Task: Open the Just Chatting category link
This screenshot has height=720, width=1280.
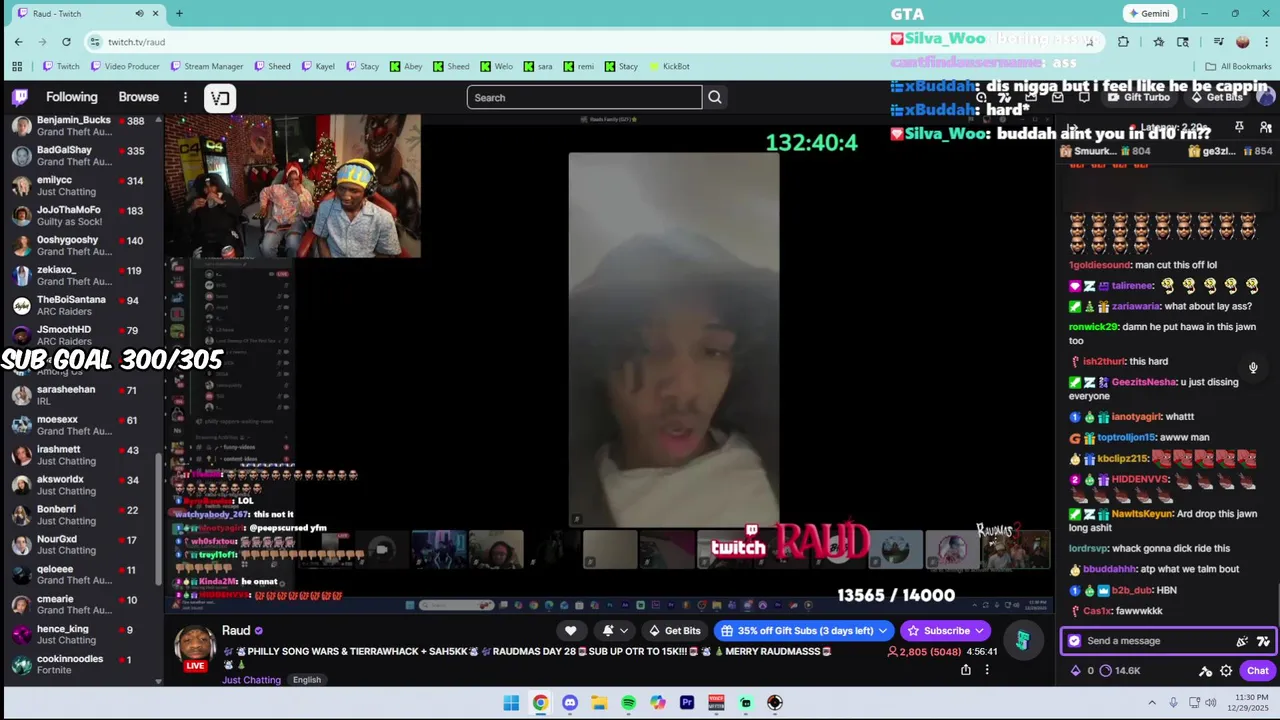Action: point(251,680)
